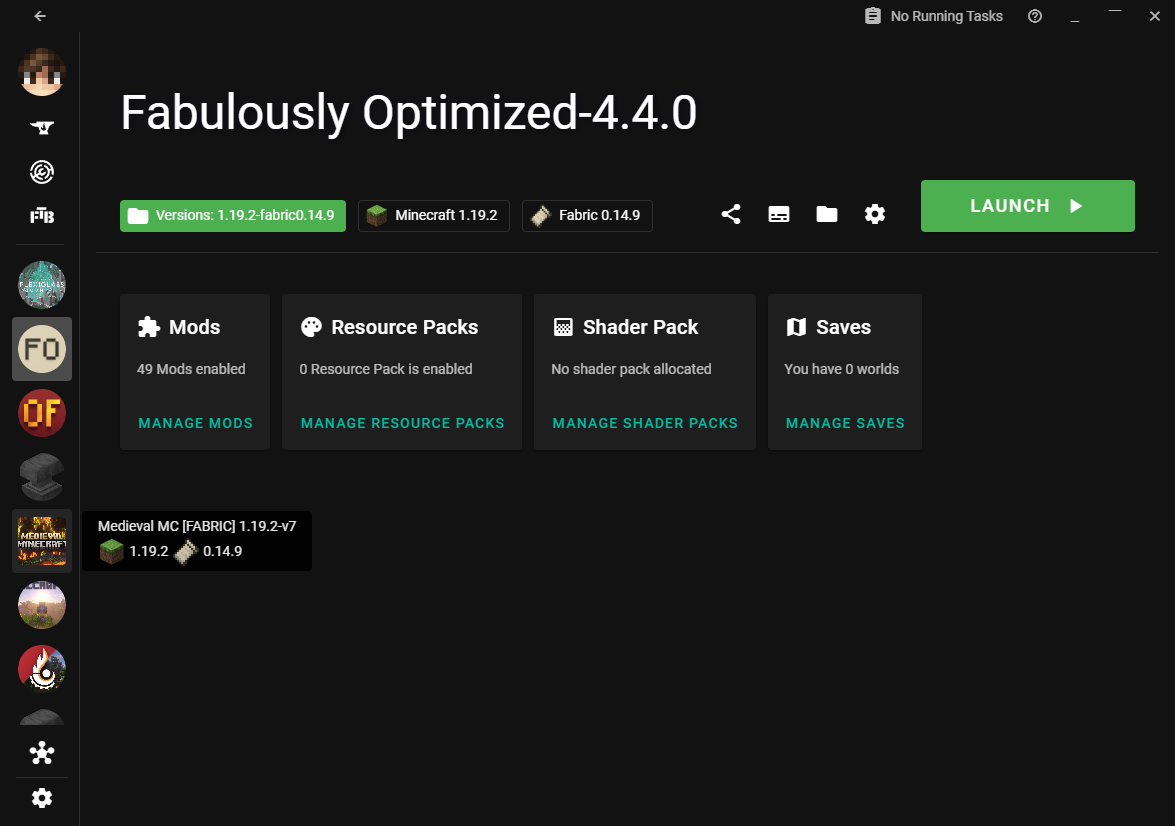
Task: Open the FTB modpacks section
Action: 42,217
